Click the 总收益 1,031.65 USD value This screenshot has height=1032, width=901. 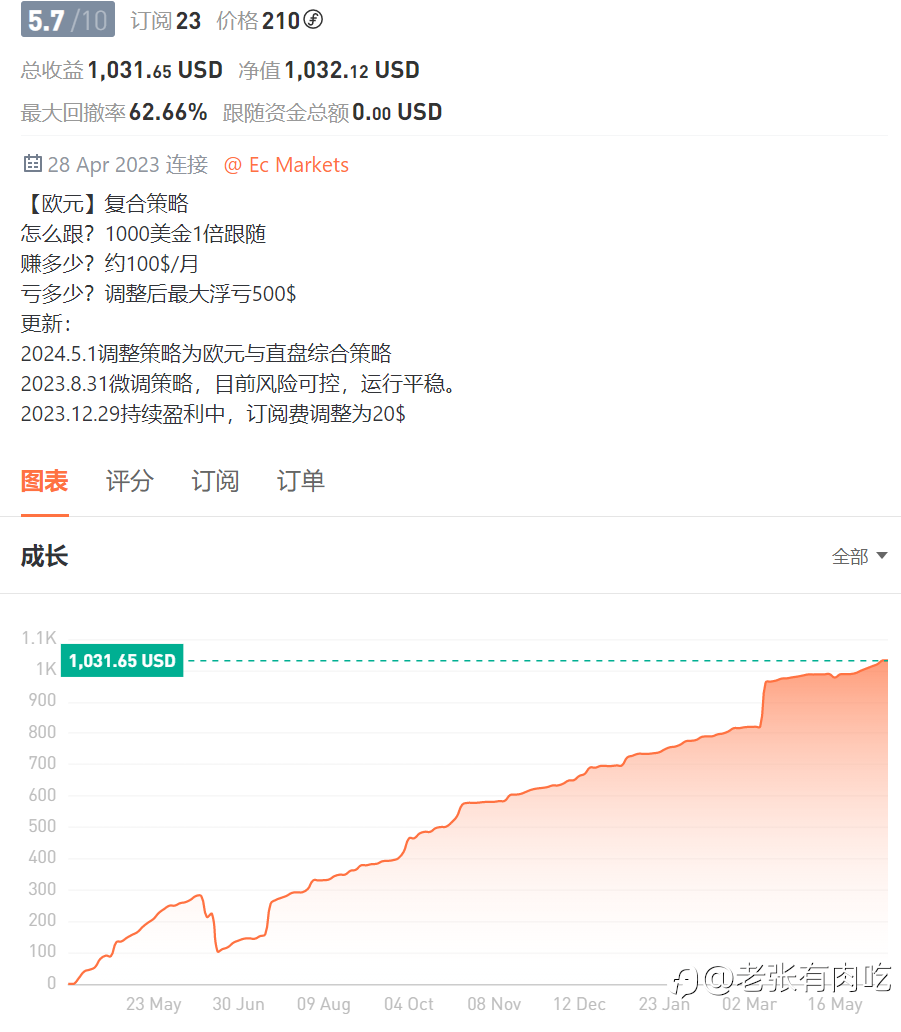point(155,70)
